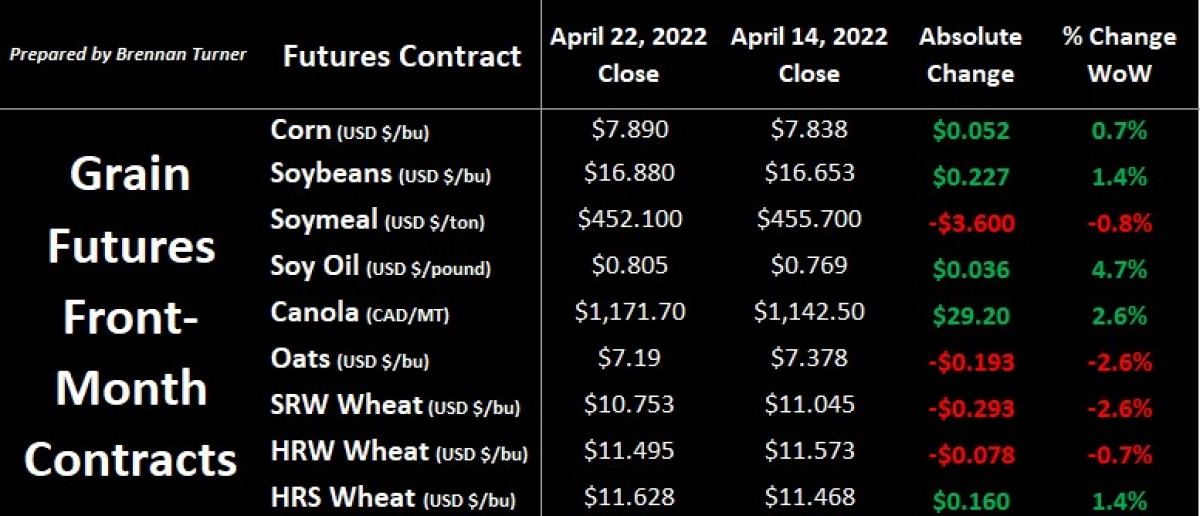
Task: Click the Futures Contract column header
Action: [402, 56]
